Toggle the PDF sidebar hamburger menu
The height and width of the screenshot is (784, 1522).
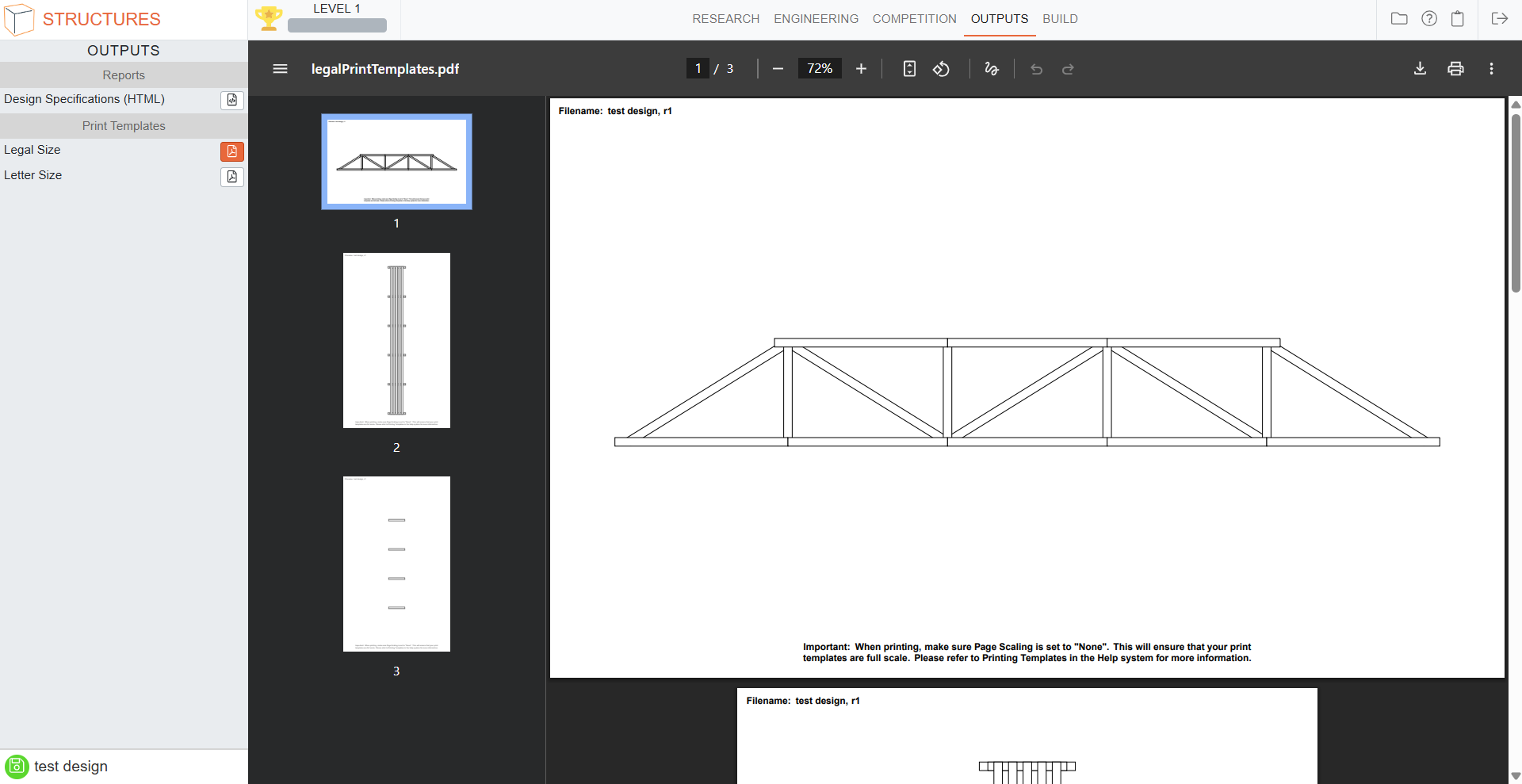[280, 69]
